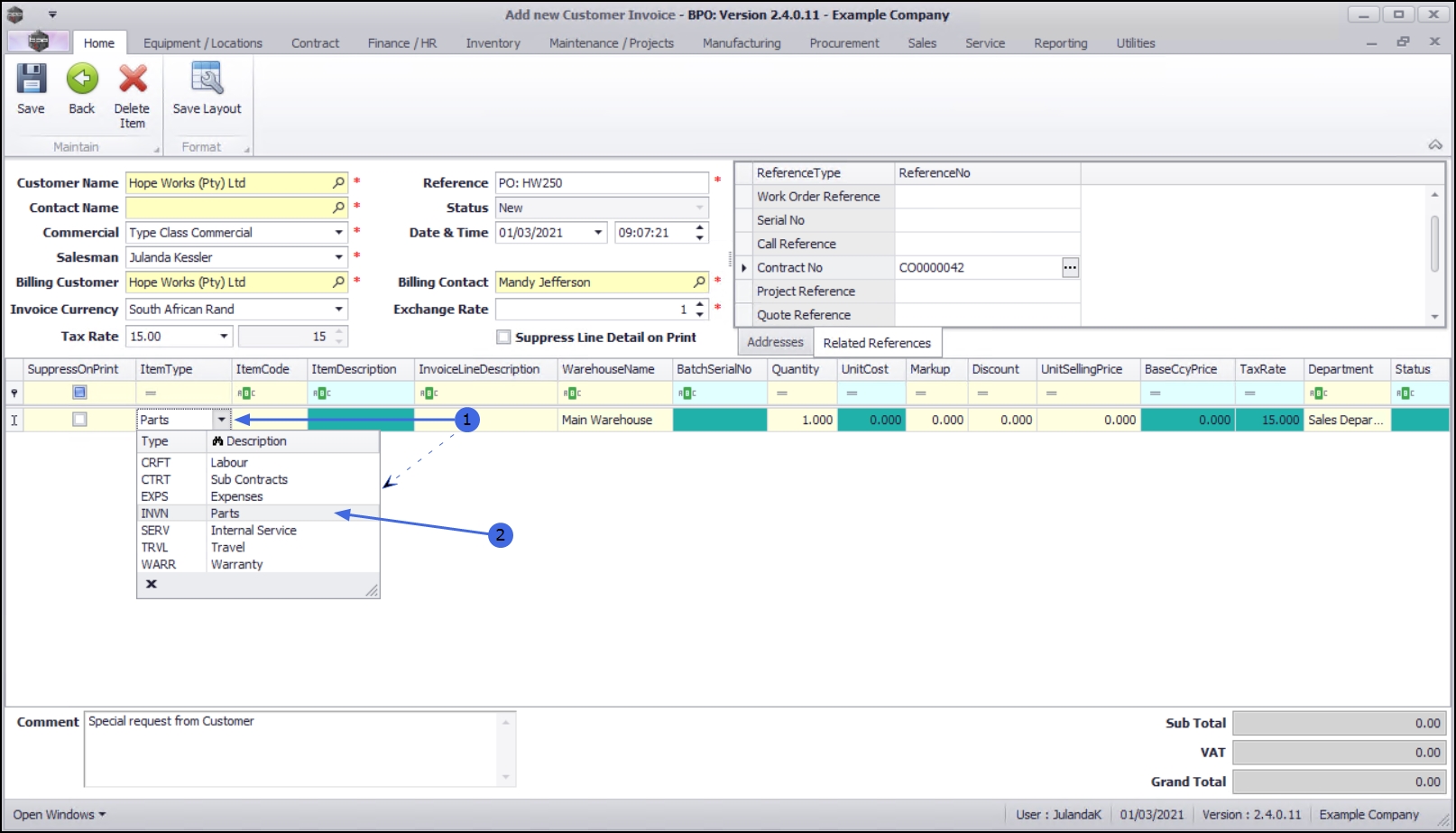
Task: Click the Save Layout icon
Action: (x=207, y=79)
